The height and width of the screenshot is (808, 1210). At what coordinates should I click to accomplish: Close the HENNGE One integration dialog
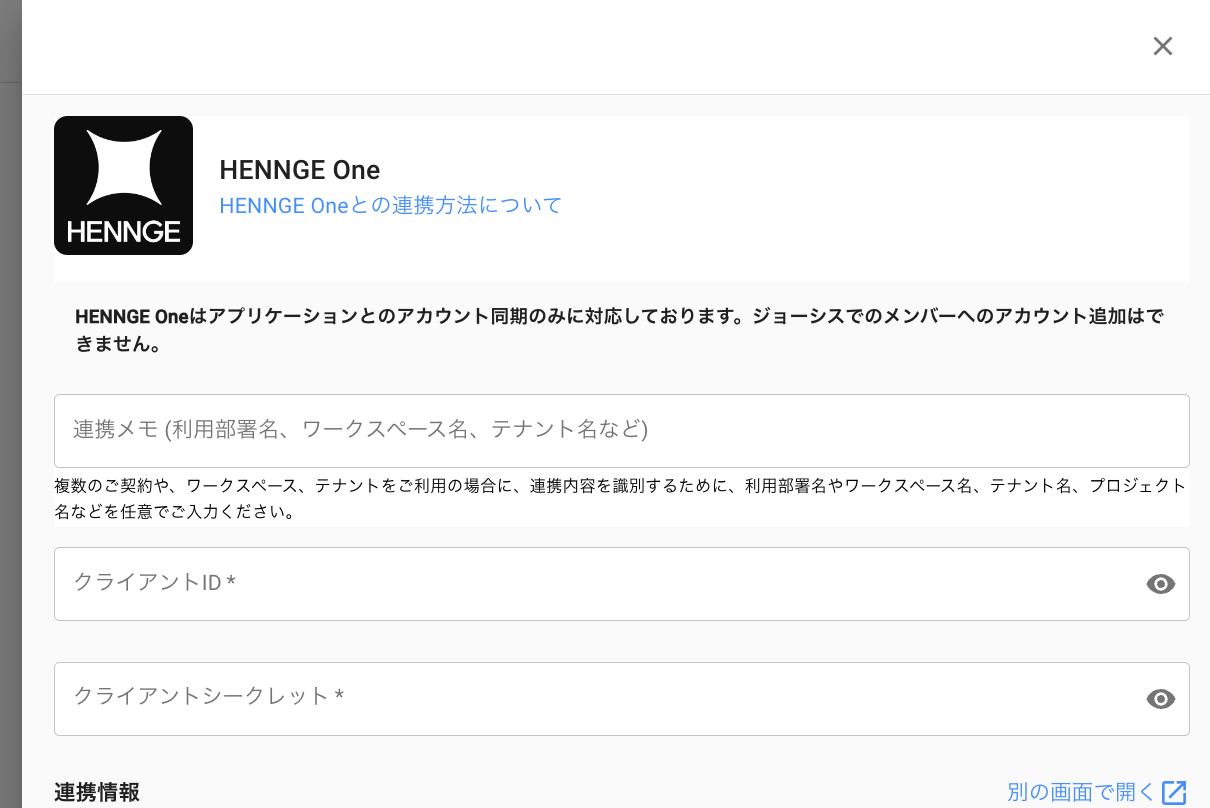click(x=1162, y=46)
